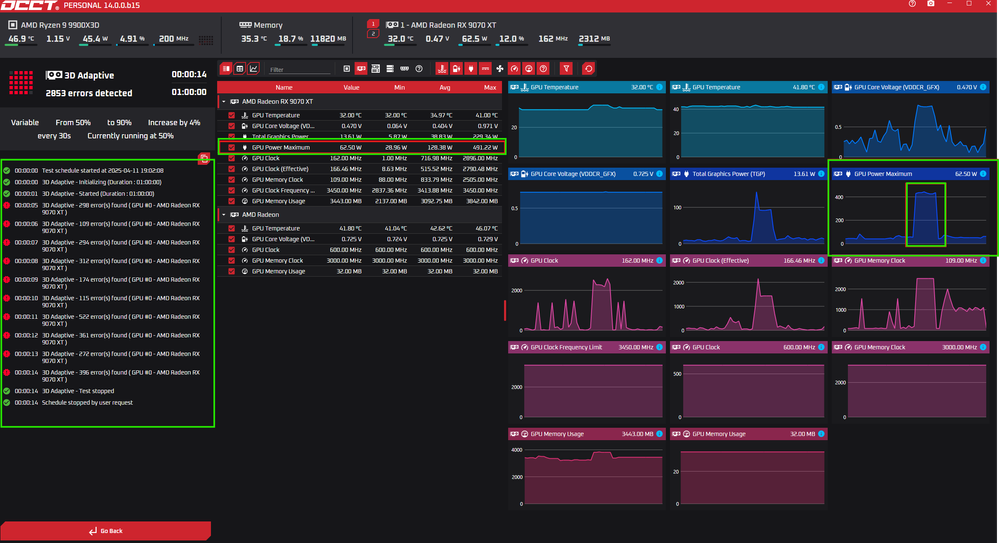Select GPU 2 in the GPU selector
The height and width of the screenshot is (543, 999).
pyautogui.click(x=373, y=34)
